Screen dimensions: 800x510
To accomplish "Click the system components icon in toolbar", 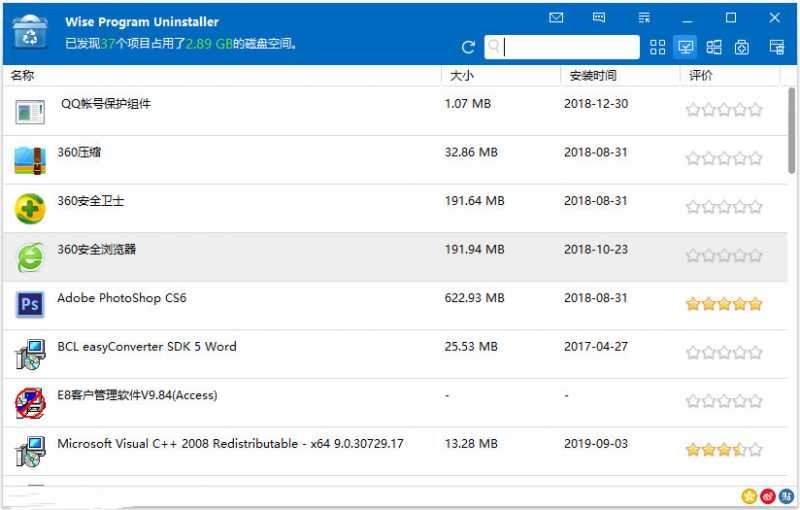I will [742, 47].
